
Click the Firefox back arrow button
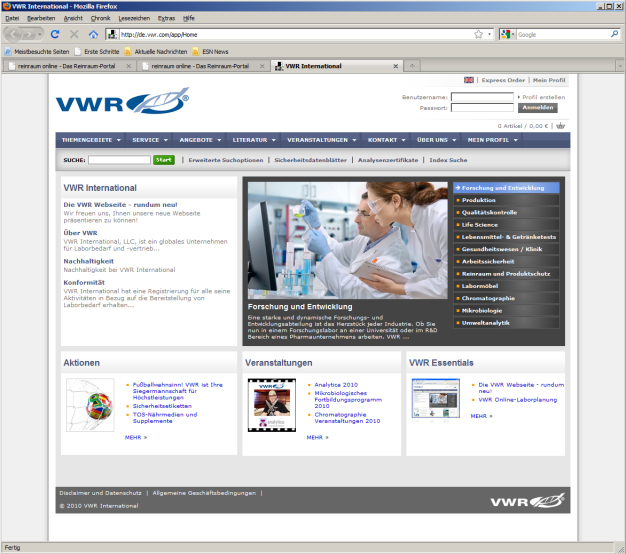coord(13,34)
